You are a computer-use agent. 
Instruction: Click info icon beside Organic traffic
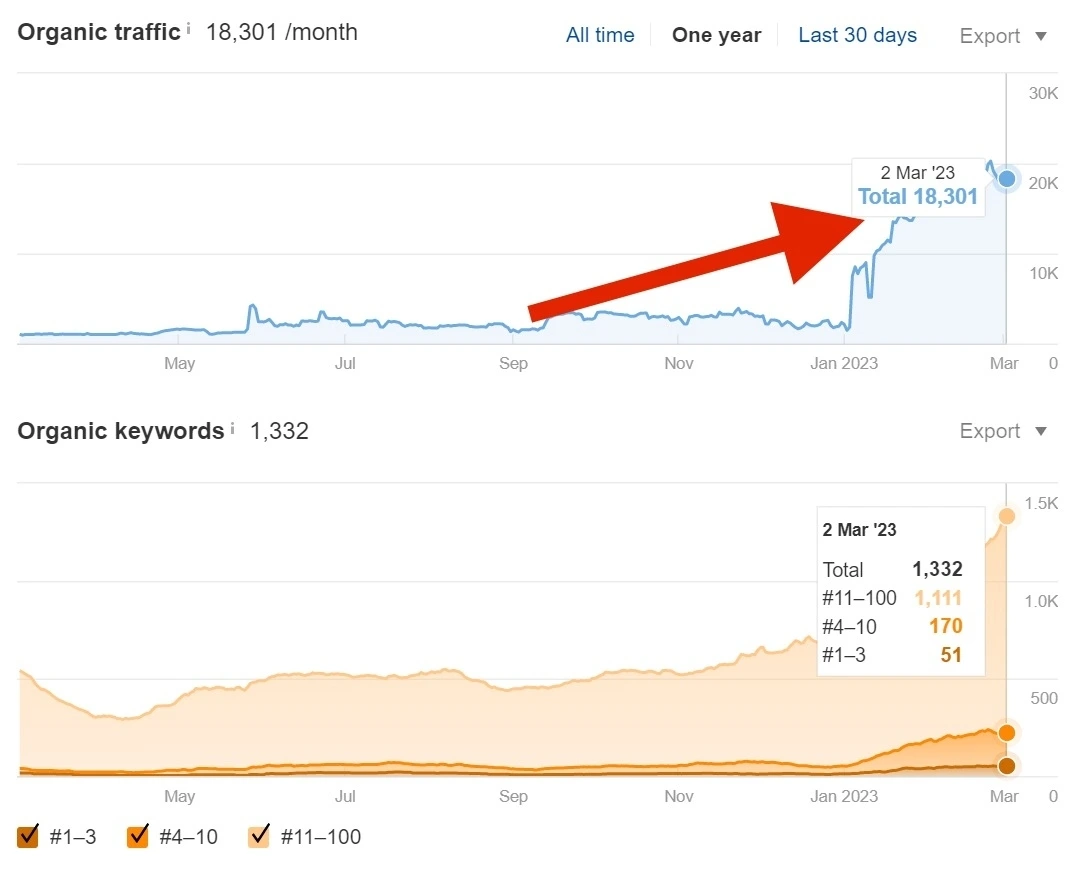[x=188, y=28]
